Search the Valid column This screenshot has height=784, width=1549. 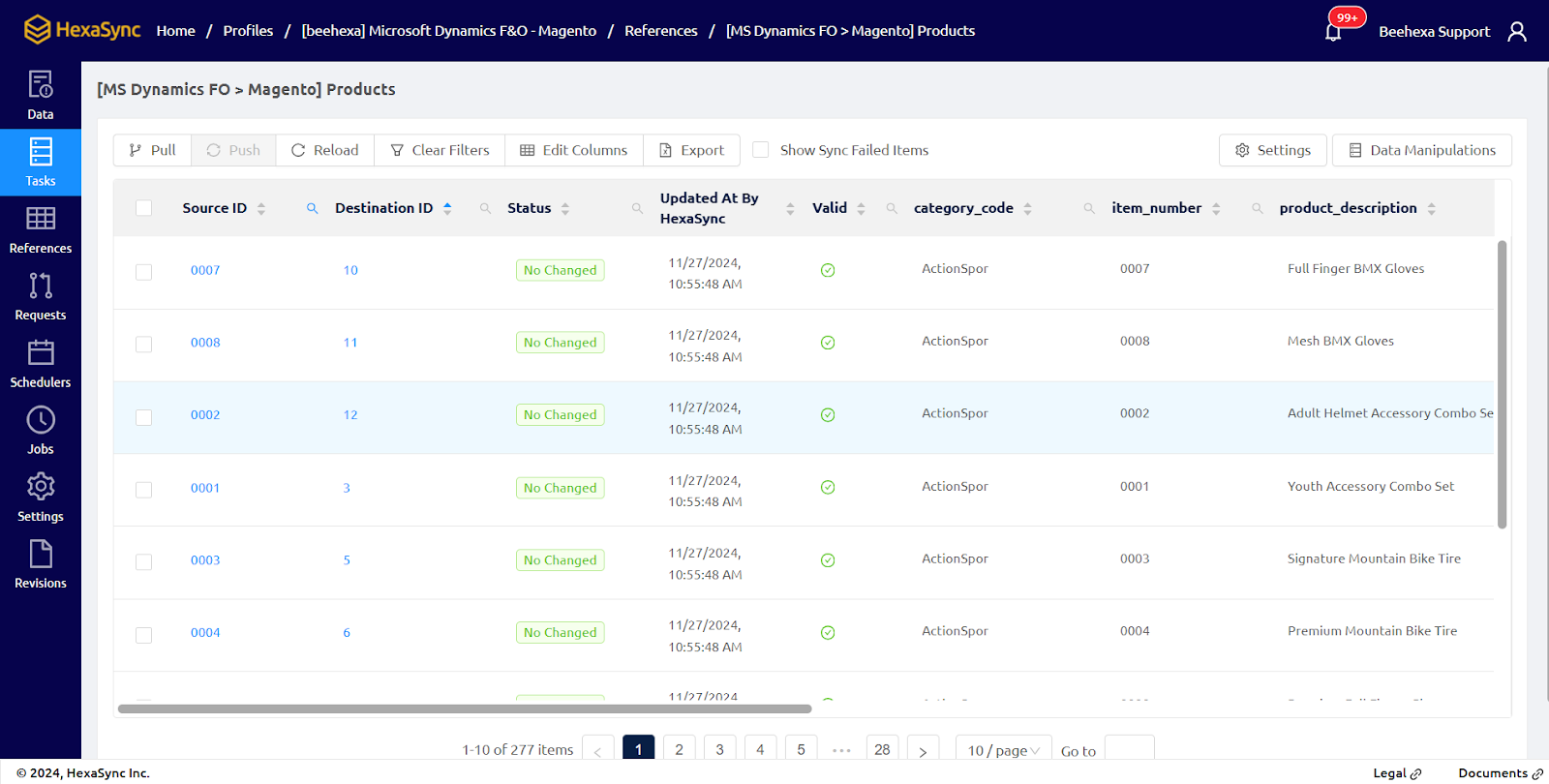tap(892, 208)
